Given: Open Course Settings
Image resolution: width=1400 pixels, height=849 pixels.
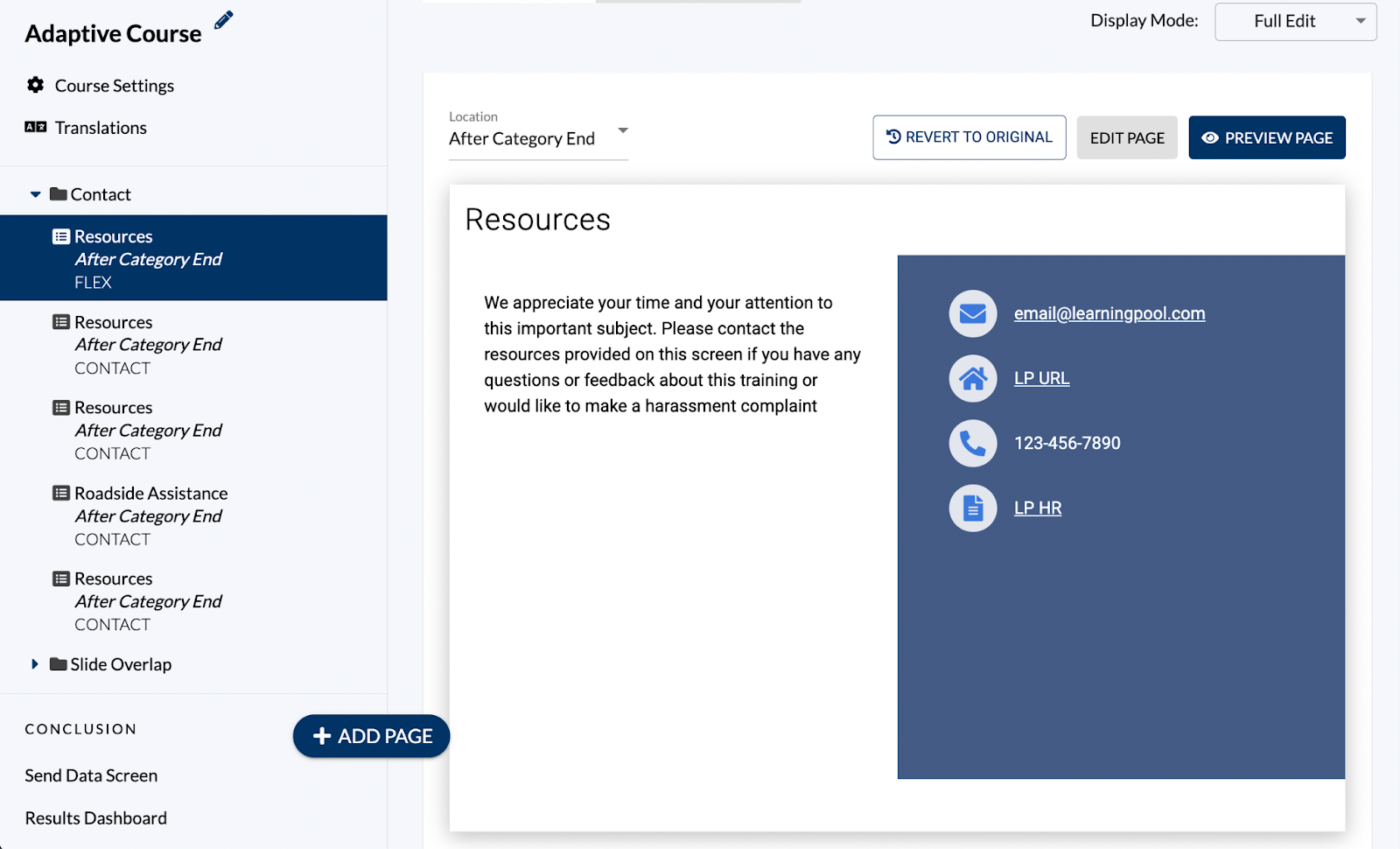Looking at the screenshot, I should (x=115, y=86).
